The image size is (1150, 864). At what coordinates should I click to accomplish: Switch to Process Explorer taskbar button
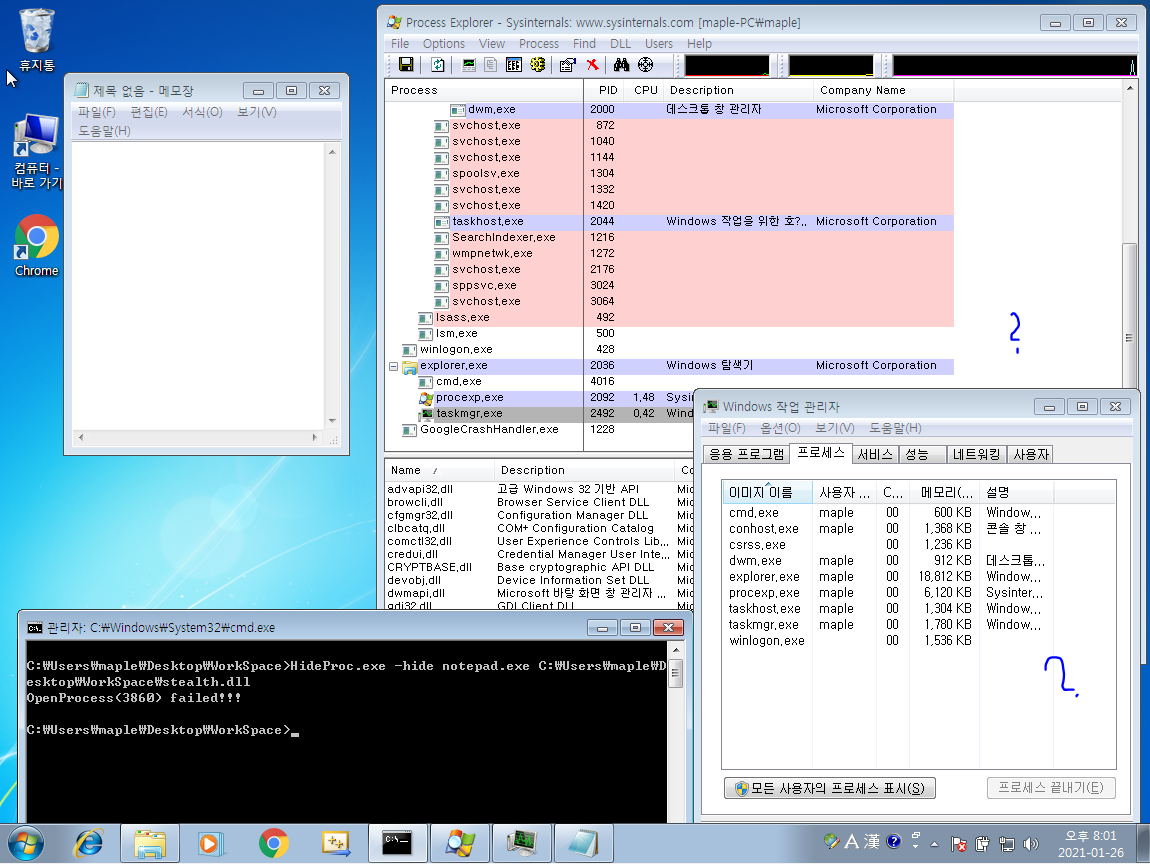(460, 843)
